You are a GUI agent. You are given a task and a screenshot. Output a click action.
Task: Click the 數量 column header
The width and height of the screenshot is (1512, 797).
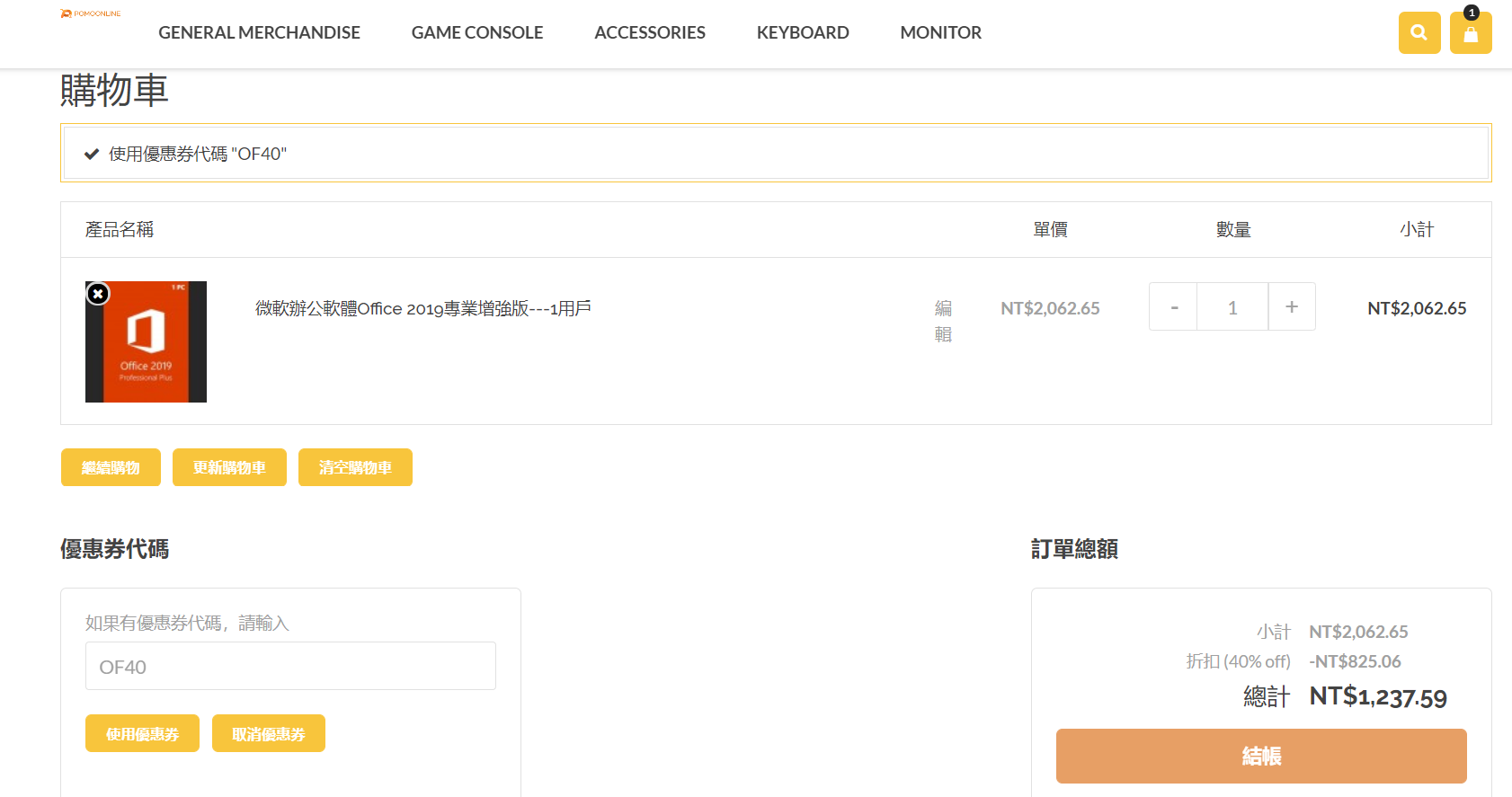coord(1233,229)
